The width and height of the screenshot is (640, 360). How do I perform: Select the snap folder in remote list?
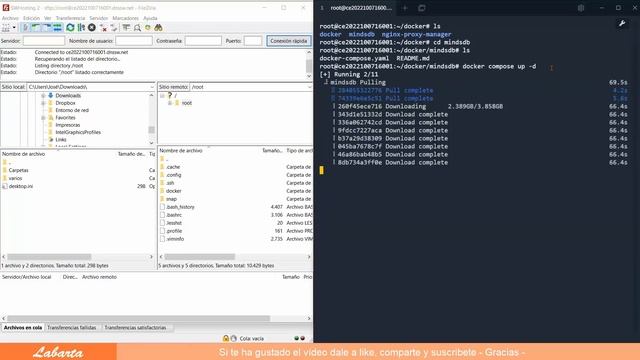tap(171, 199)
